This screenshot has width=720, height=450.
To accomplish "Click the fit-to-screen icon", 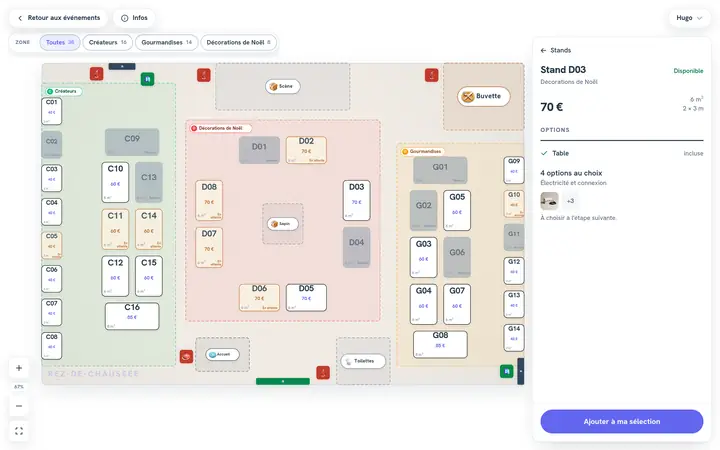I will tap(19, 431).
